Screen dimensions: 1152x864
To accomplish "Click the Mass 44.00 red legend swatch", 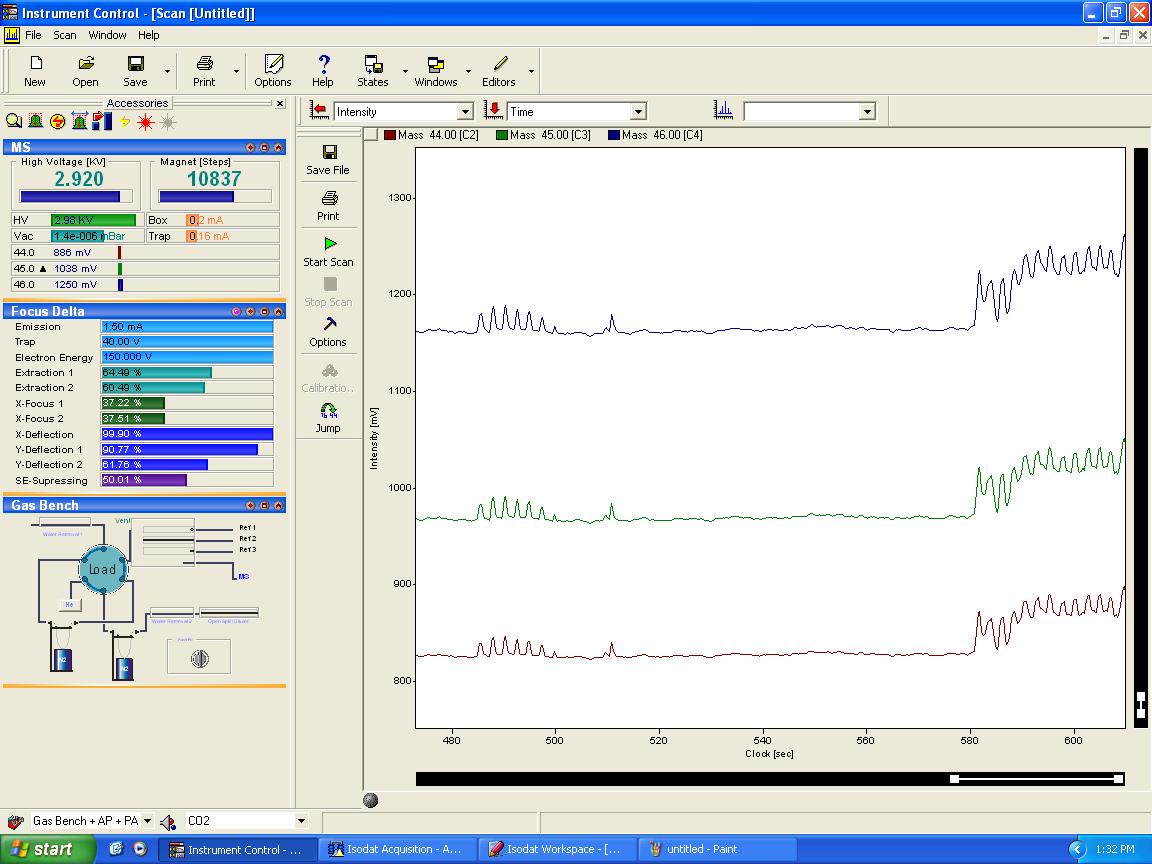I will (x=389, y=135).
